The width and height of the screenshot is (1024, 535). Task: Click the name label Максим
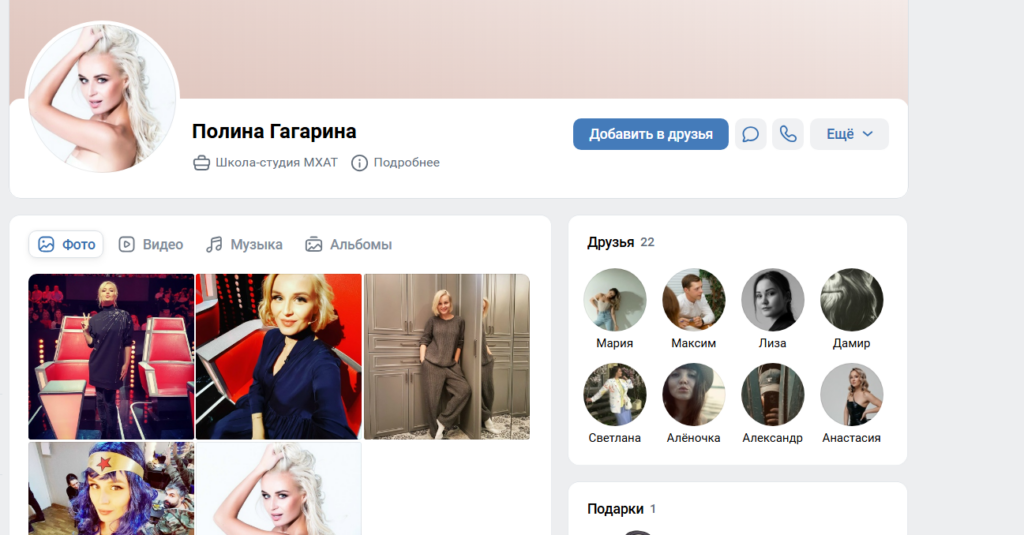[x=694, y=343]
